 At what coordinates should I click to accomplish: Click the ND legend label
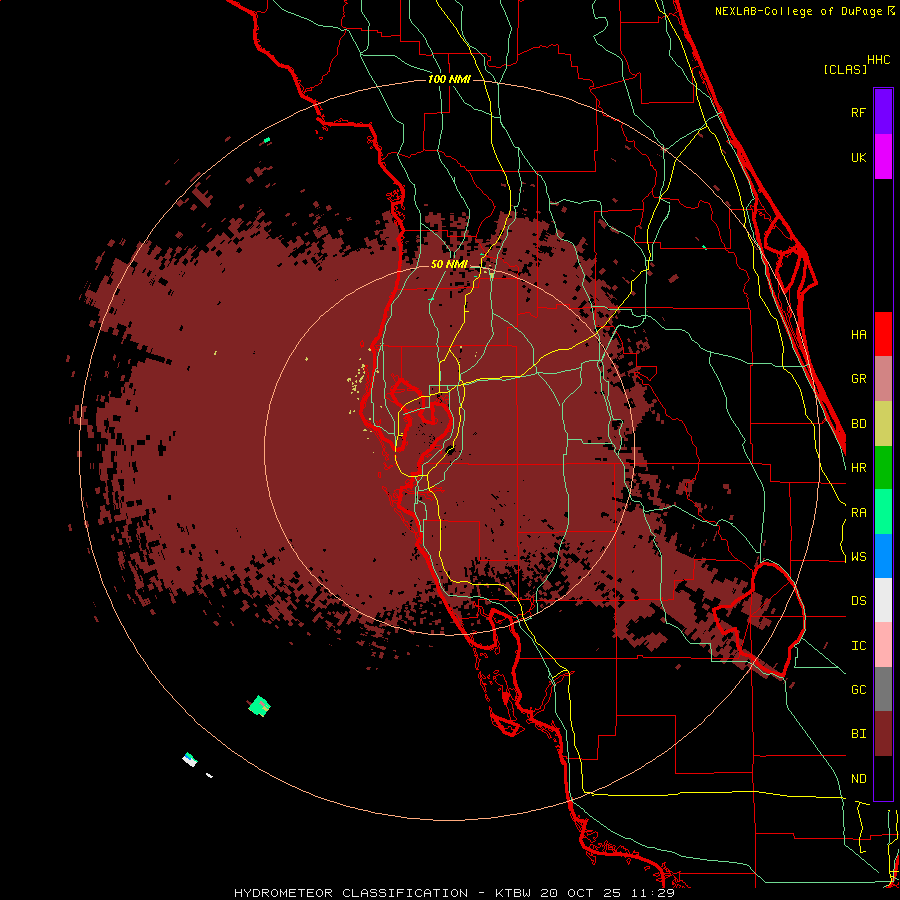pos(859,779)
